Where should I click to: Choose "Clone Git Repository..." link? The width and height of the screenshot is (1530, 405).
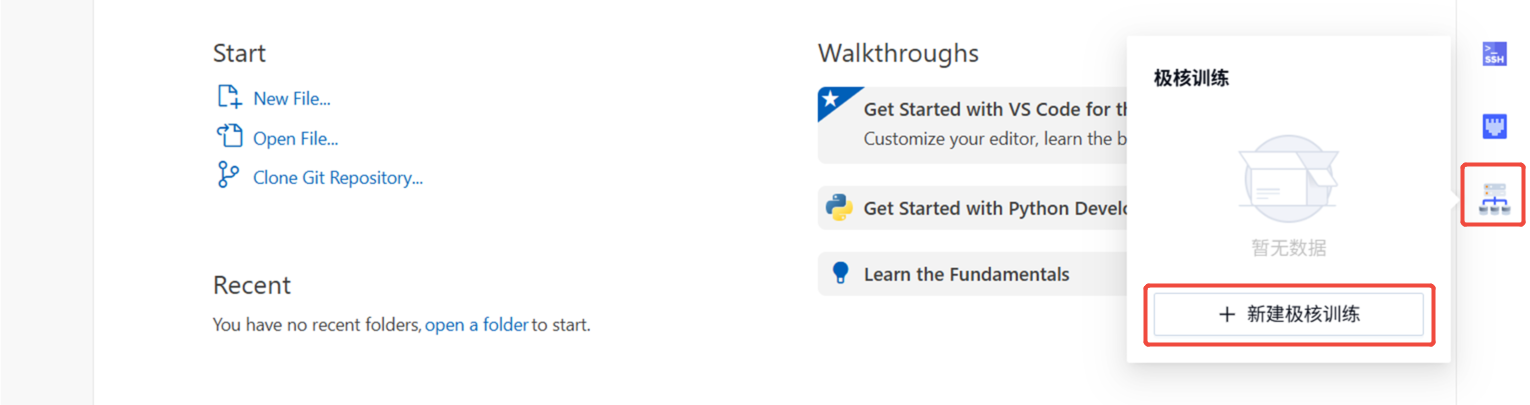(337, 178)
